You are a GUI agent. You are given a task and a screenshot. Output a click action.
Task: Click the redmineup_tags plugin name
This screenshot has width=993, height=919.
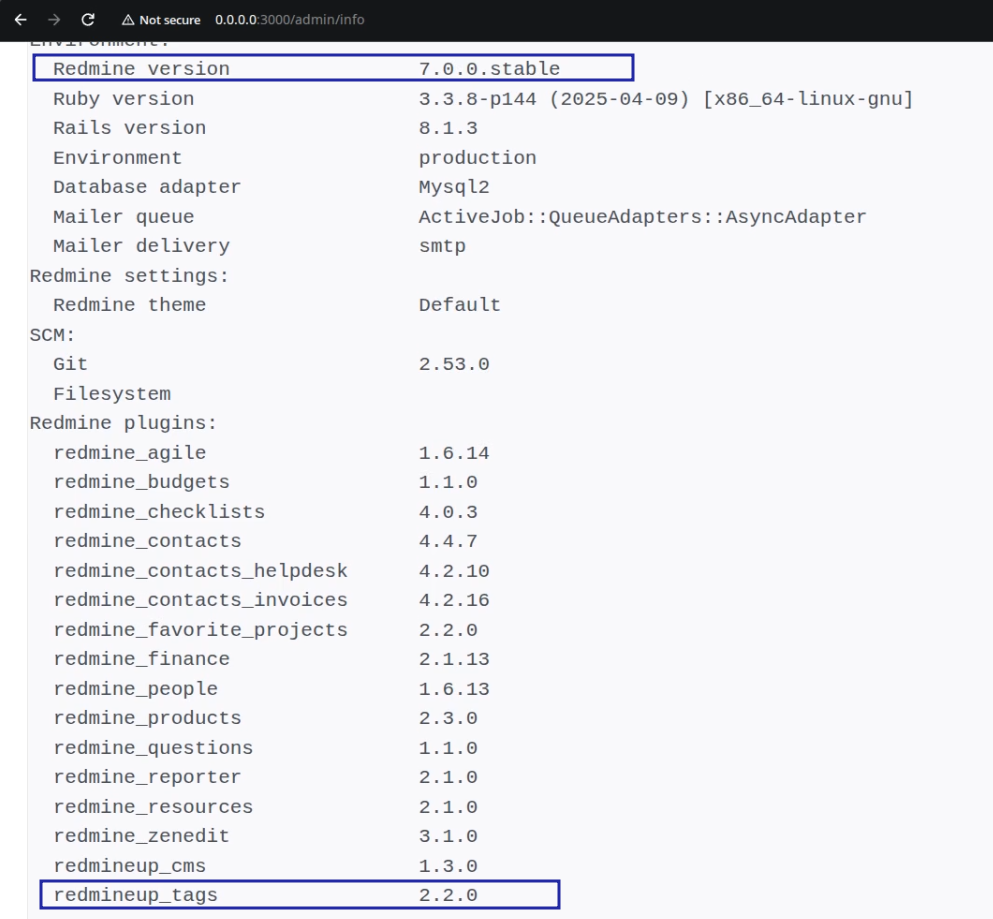pyautogui.click(x=136, y=895)
